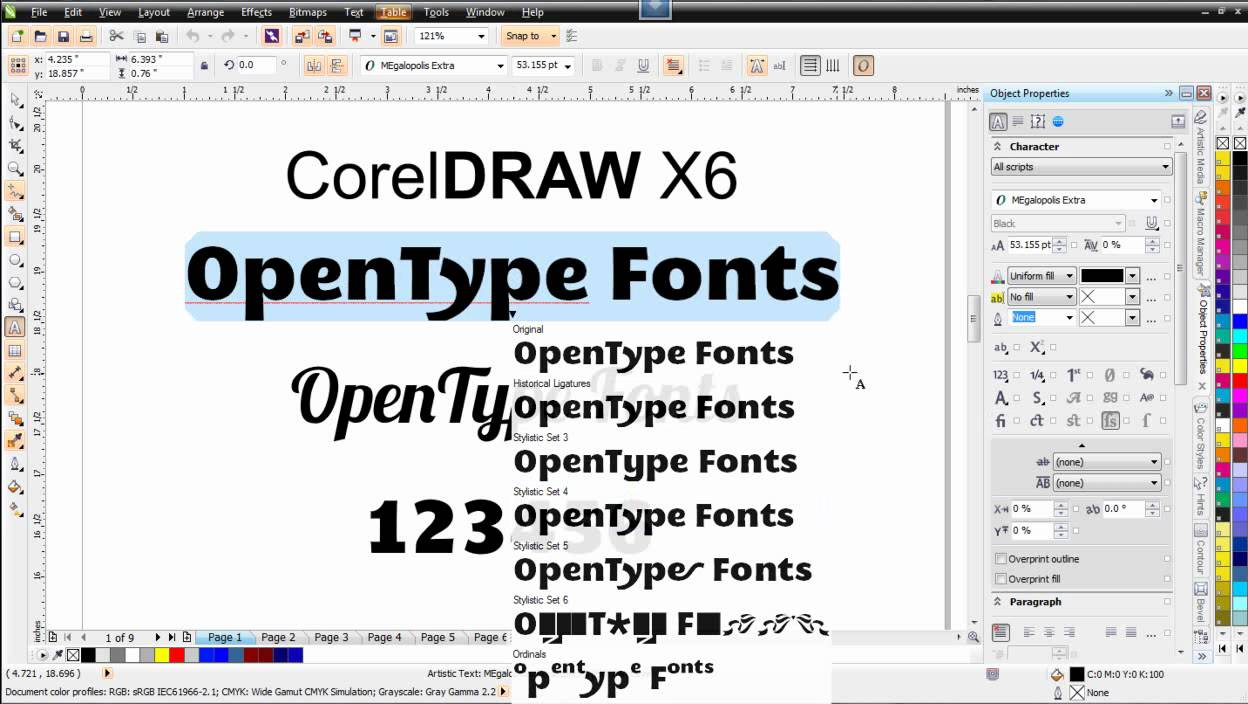This screenshot has width=1248, height=704.
Task: Open the Table menu
Action: [394, 12]
